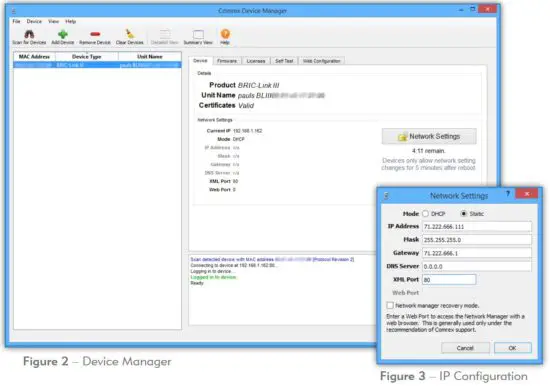Click the Current IP value 192.168.1.162

coord(247,131)
